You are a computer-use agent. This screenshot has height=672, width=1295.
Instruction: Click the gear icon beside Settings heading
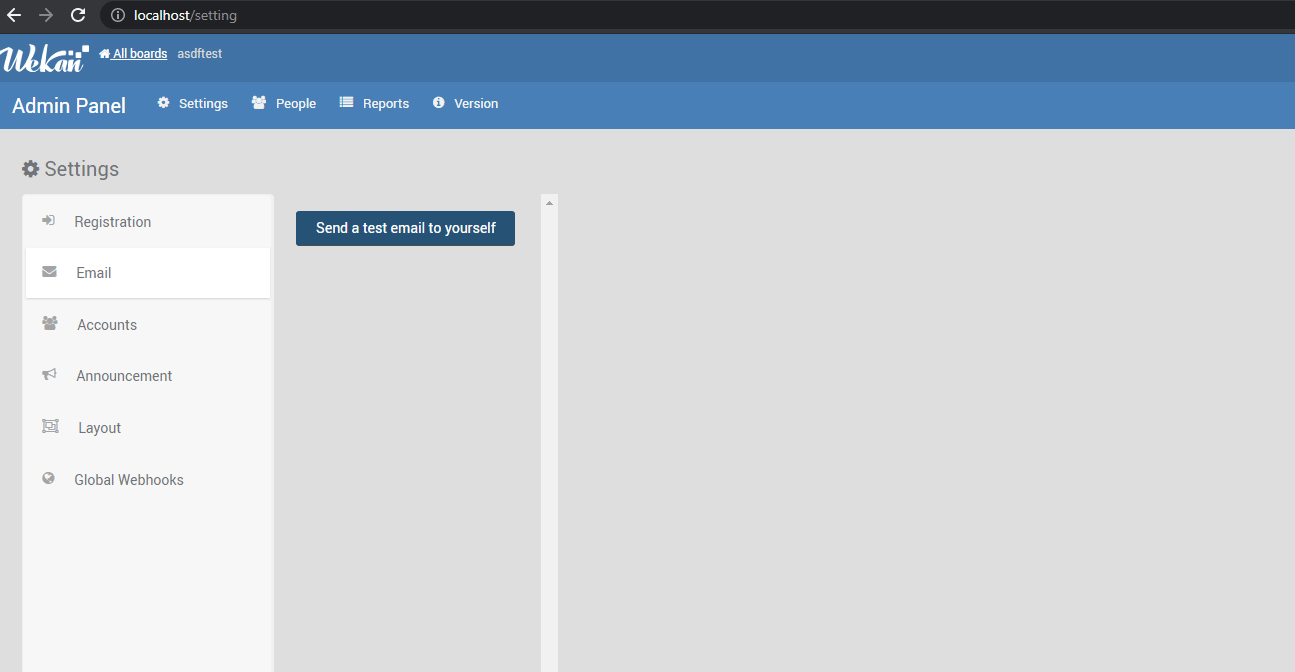pyautogui.click(x=31, y=169)
